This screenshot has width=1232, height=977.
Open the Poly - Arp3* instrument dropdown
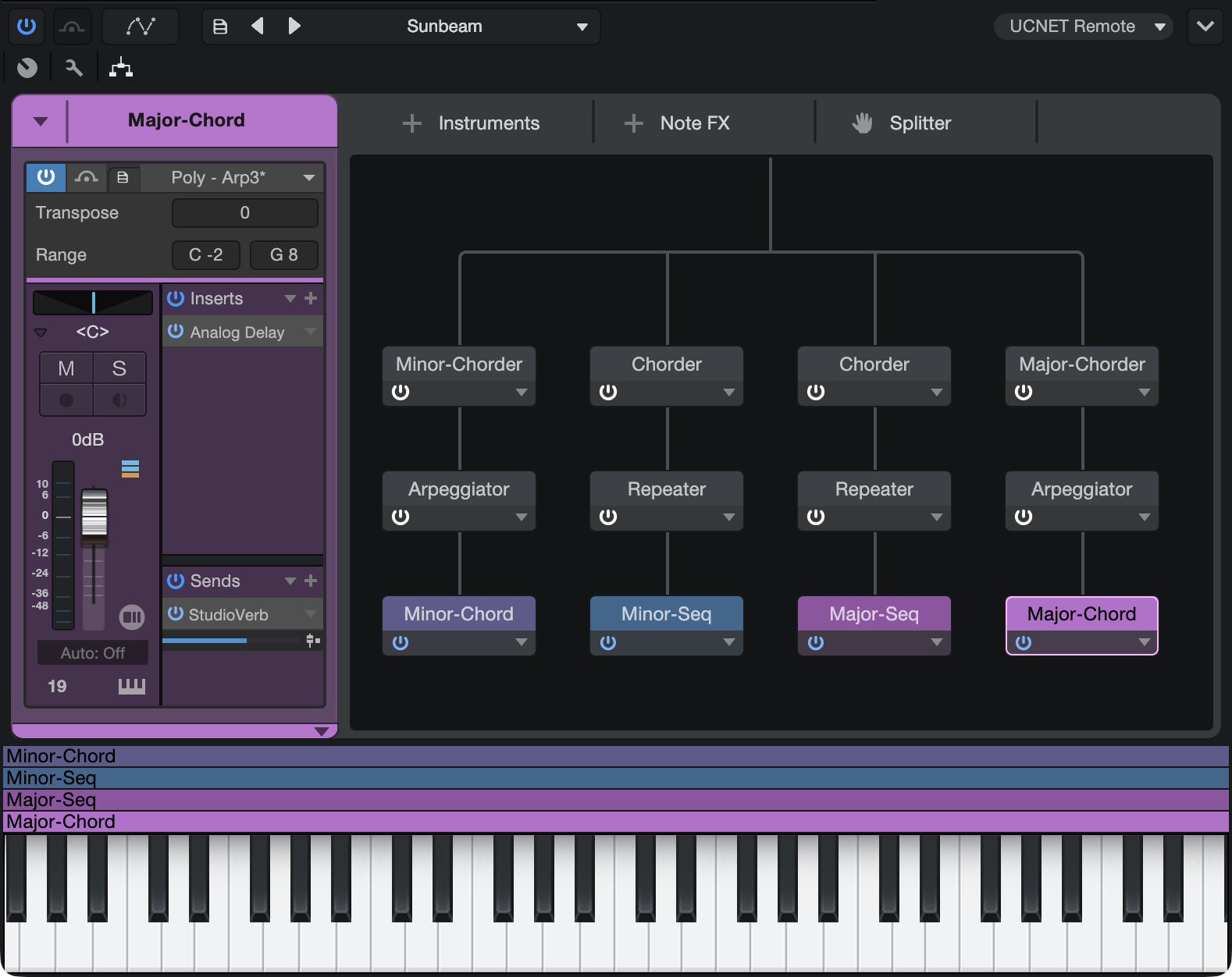point(309,178)
